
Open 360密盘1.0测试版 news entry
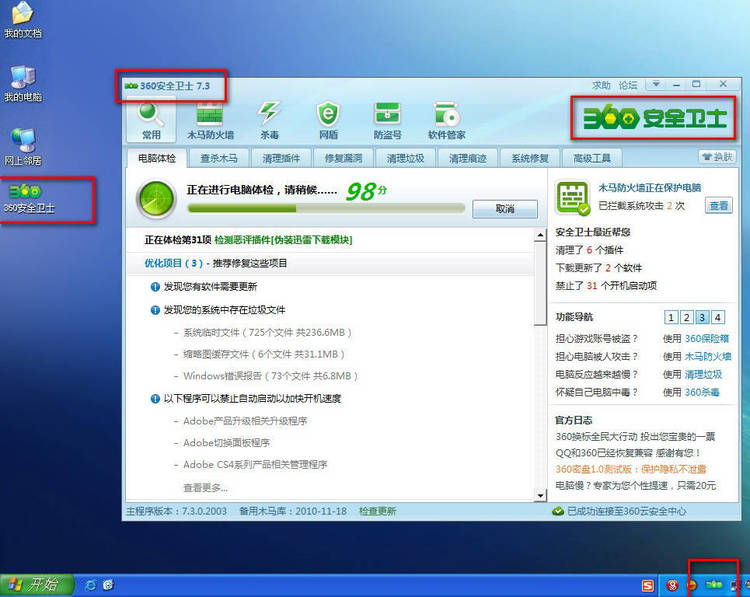630,469
